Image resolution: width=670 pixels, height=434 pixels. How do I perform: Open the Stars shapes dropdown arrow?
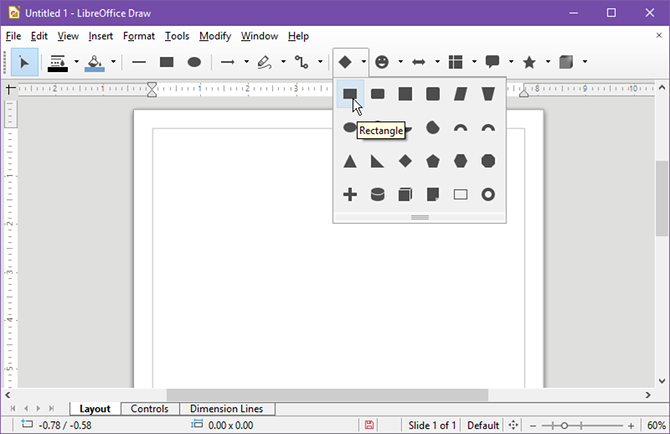547,62
